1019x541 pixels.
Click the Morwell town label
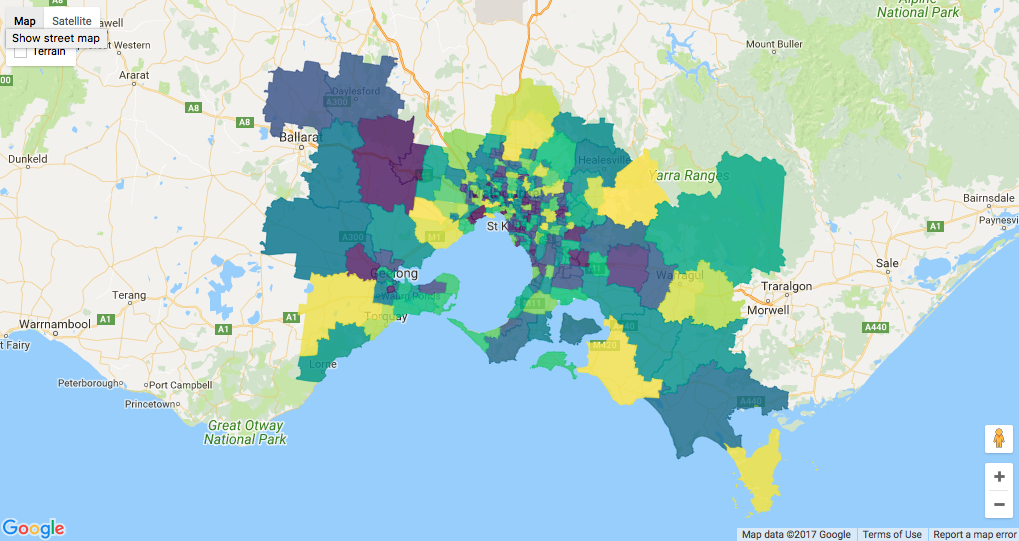click(767, 310)
